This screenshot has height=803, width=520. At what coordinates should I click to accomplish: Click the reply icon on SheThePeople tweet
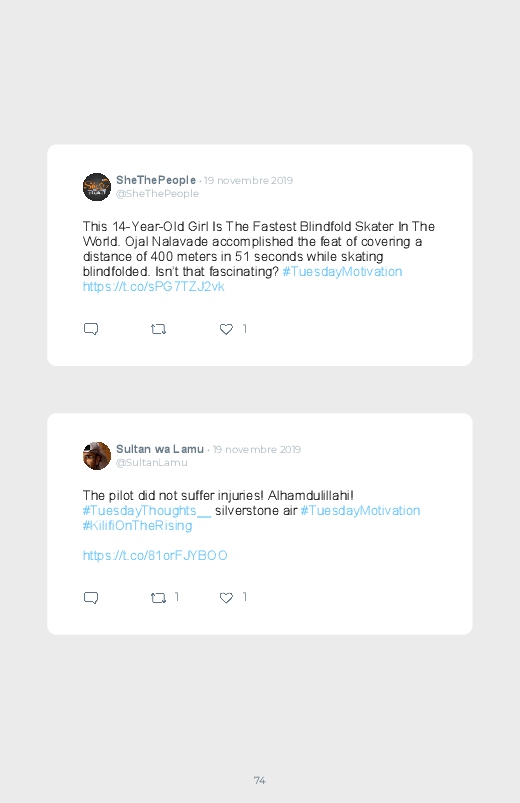pos(91,329)
